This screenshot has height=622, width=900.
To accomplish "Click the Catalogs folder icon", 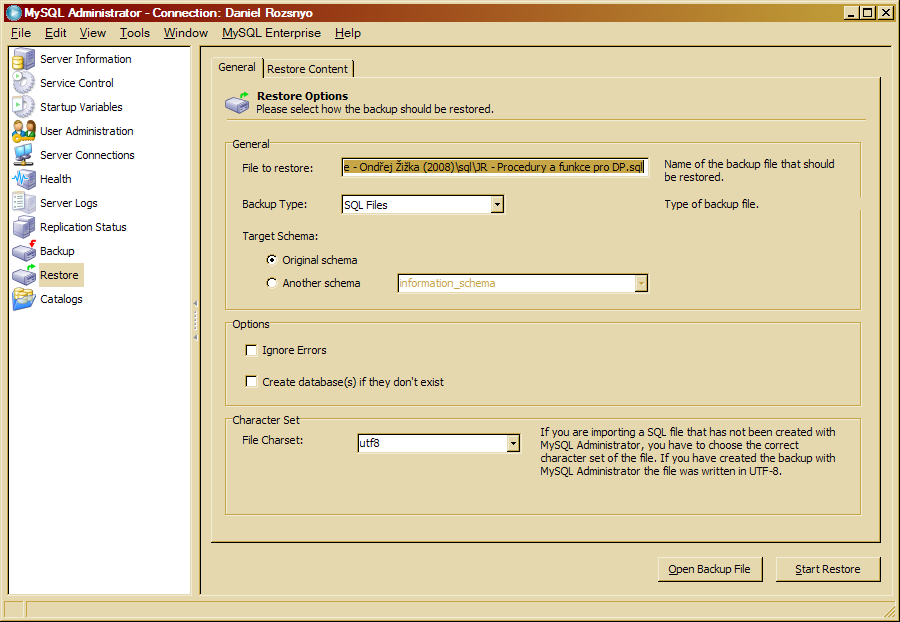I will [24, 299].
